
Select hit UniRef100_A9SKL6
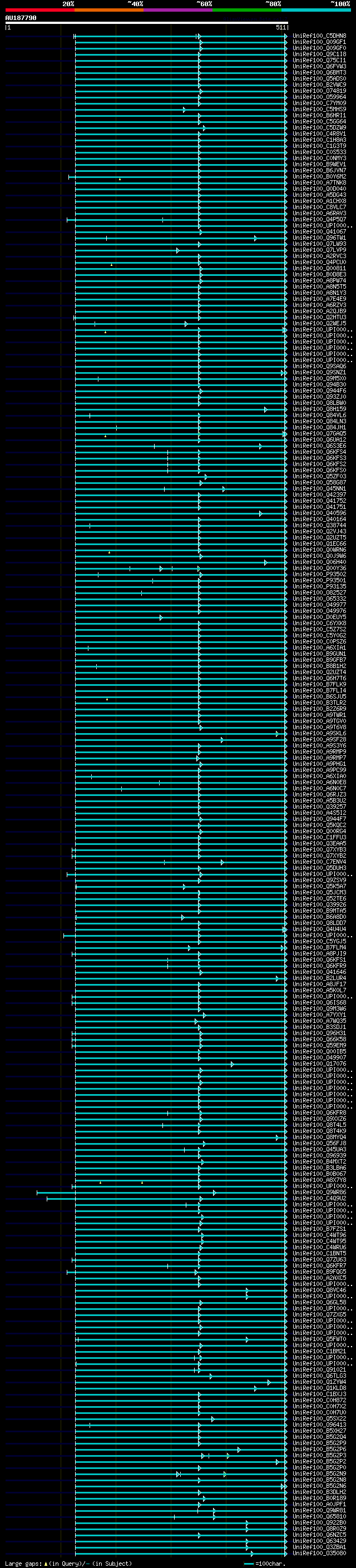pyautogui.click(x=319, y=734)
